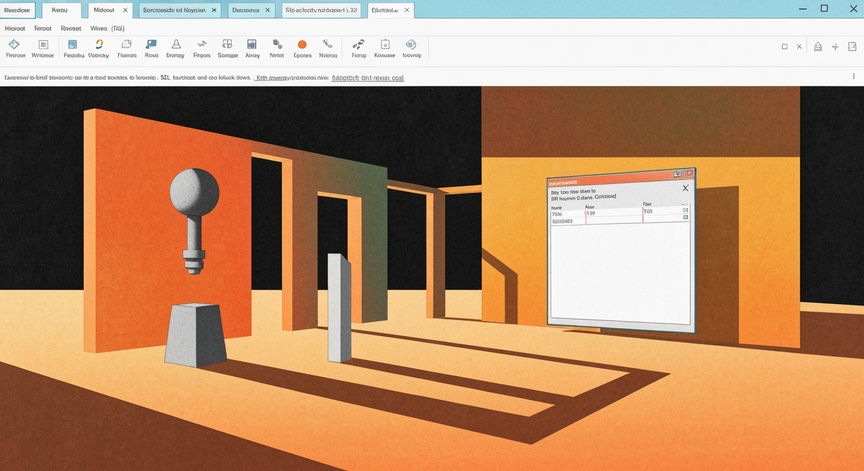Viewport: 864px width, 471px height.
Task: Click the blue chat bubble toolbar icon
Action: [x=151, y=45]
